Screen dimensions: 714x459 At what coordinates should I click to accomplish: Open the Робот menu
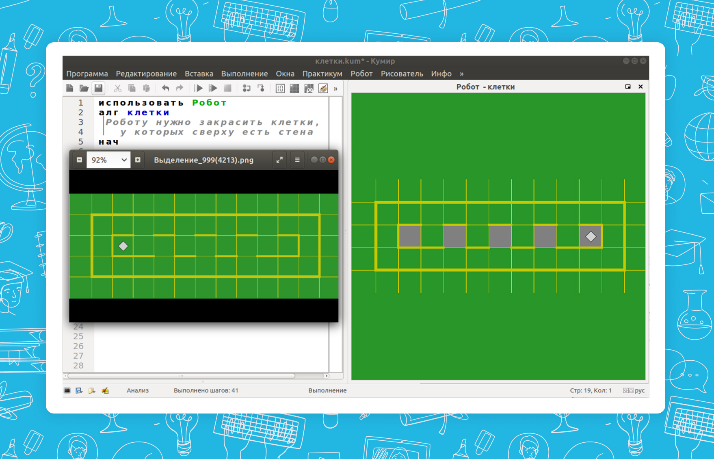coord(361,74)
